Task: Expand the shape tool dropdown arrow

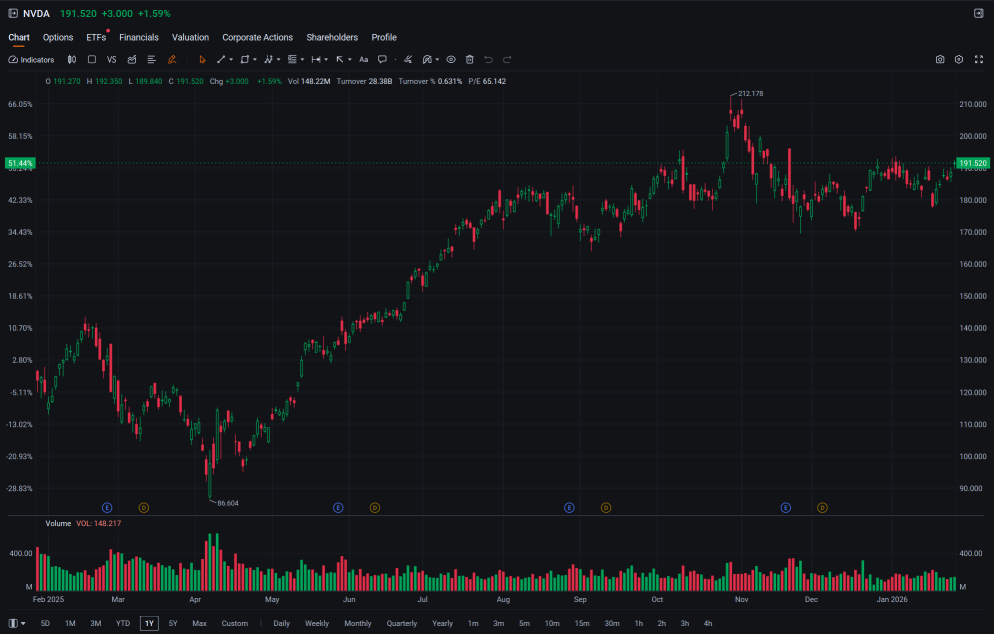Action: click(x=255, y=60)
